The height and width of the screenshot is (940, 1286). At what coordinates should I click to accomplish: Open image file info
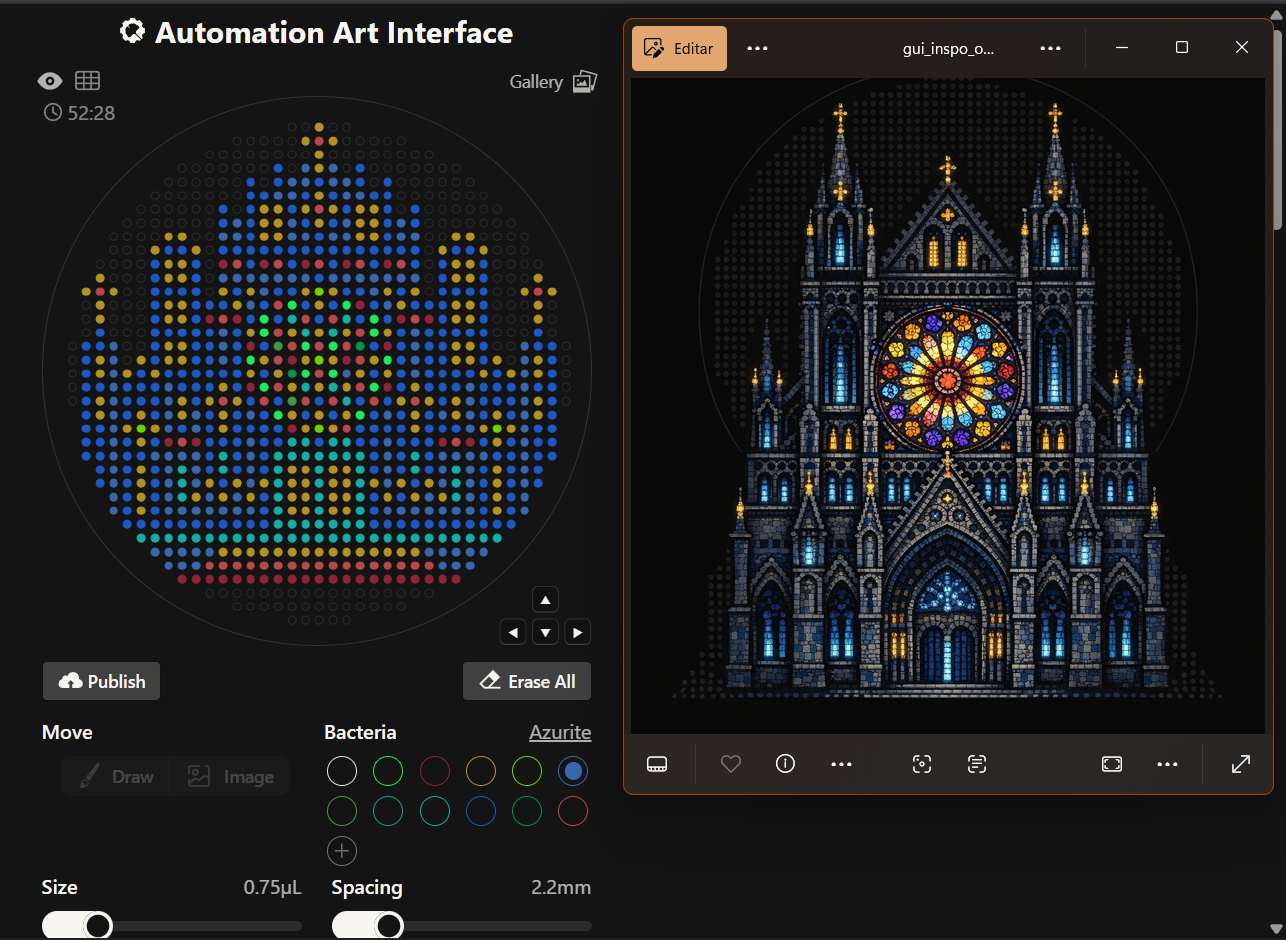[x=785, y=764]
